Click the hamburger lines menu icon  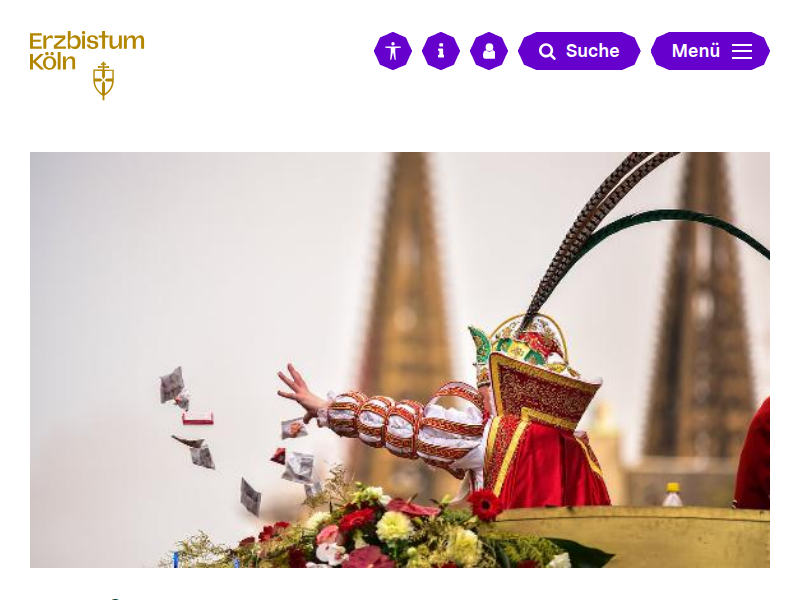pos(742,51)
